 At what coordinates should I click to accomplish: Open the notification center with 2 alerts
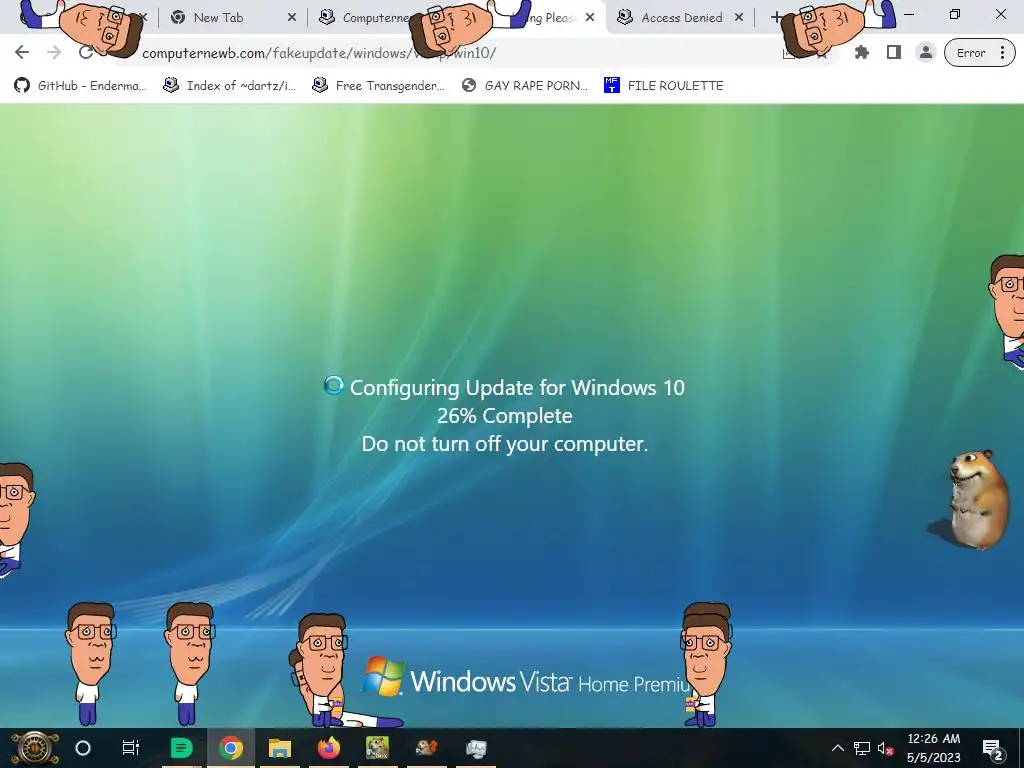(993, 748)
